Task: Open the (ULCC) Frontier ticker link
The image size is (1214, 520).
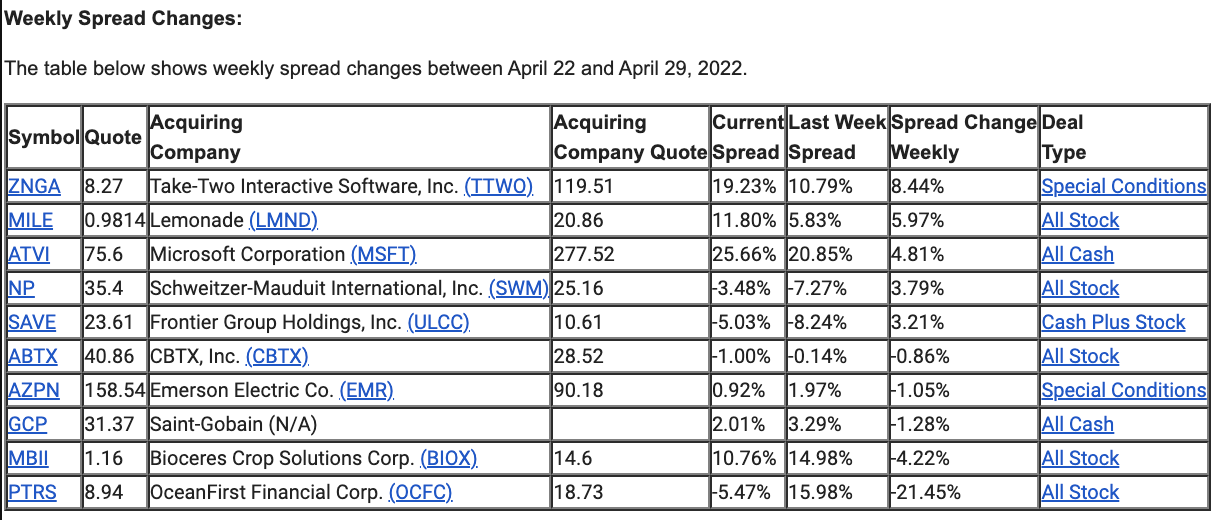Action: click(438, 323)
